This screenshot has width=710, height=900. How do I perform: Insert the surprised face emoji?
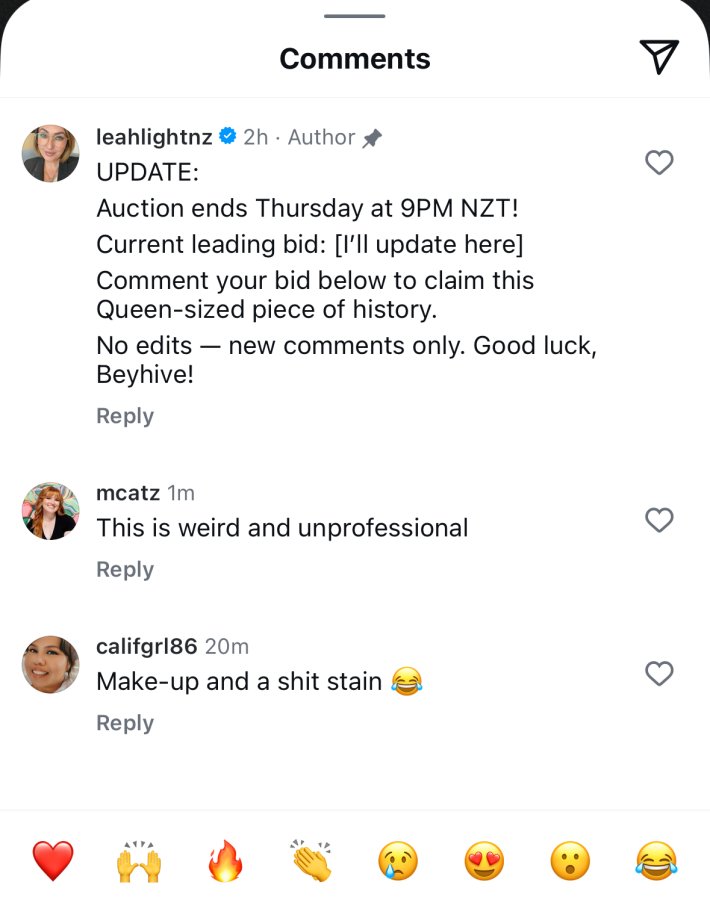(570, 860)
